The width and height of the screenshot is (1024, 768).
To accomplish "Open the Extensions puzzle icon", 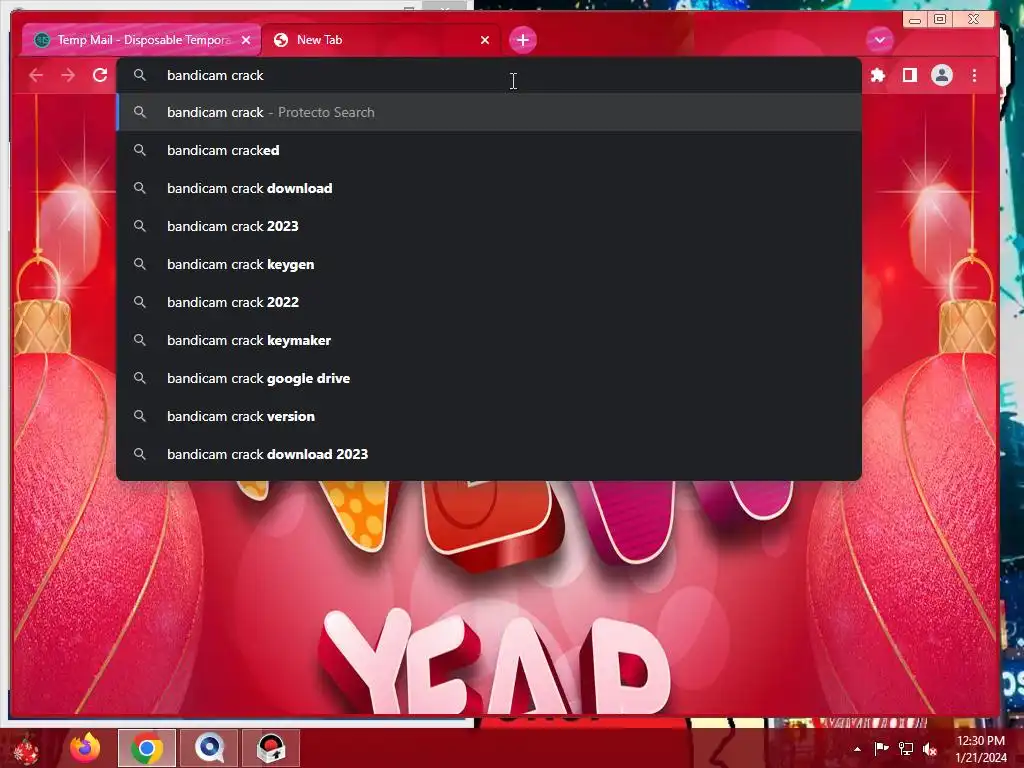I will (x=878, y=75).
